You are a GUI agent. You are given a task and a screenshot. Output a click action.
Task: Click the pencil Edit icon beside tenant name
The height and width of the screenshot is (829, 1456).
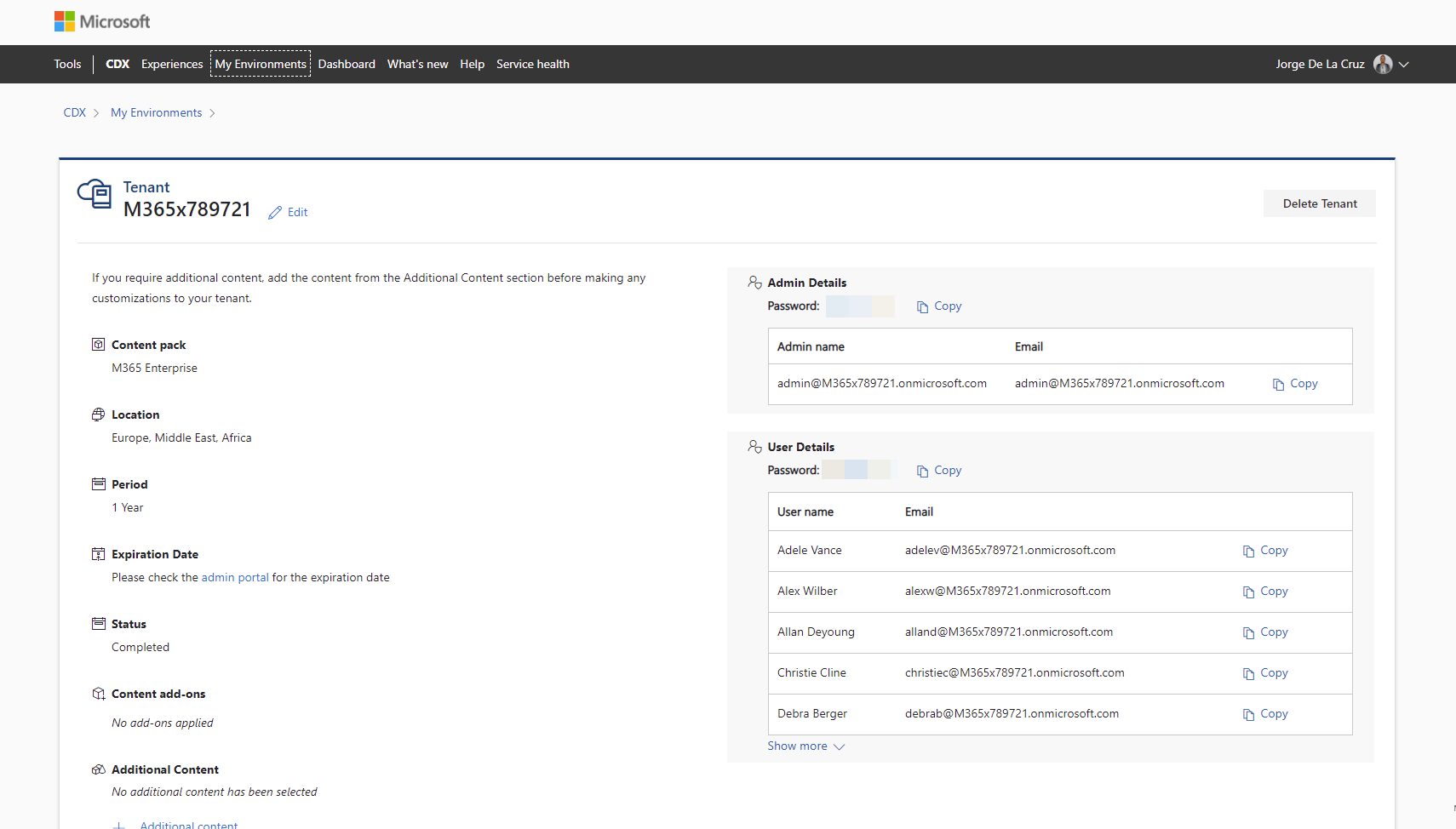(275, 213)
